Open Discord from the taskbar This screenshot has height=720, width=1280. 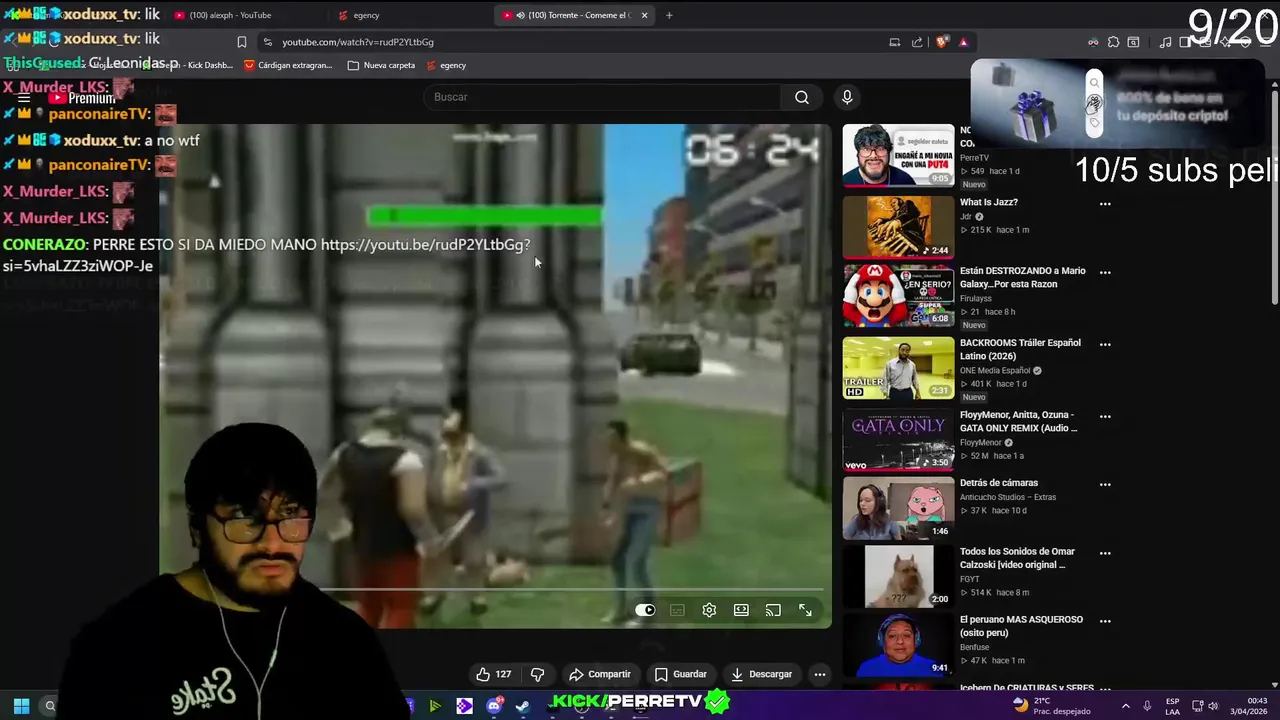pyautogui.click(x=494, y=706)
